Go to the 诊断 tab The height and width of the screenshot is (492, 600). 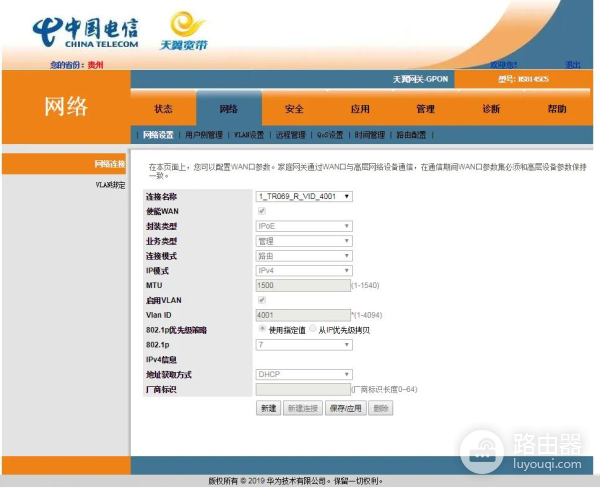coord(491,109)
